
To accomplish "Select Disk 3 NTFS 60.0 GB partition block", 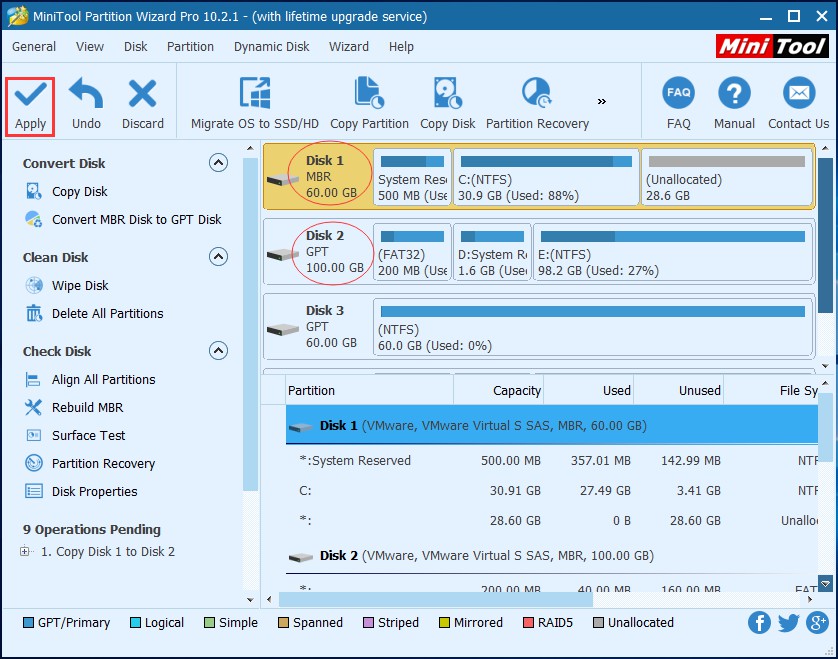I will [593, 327].
